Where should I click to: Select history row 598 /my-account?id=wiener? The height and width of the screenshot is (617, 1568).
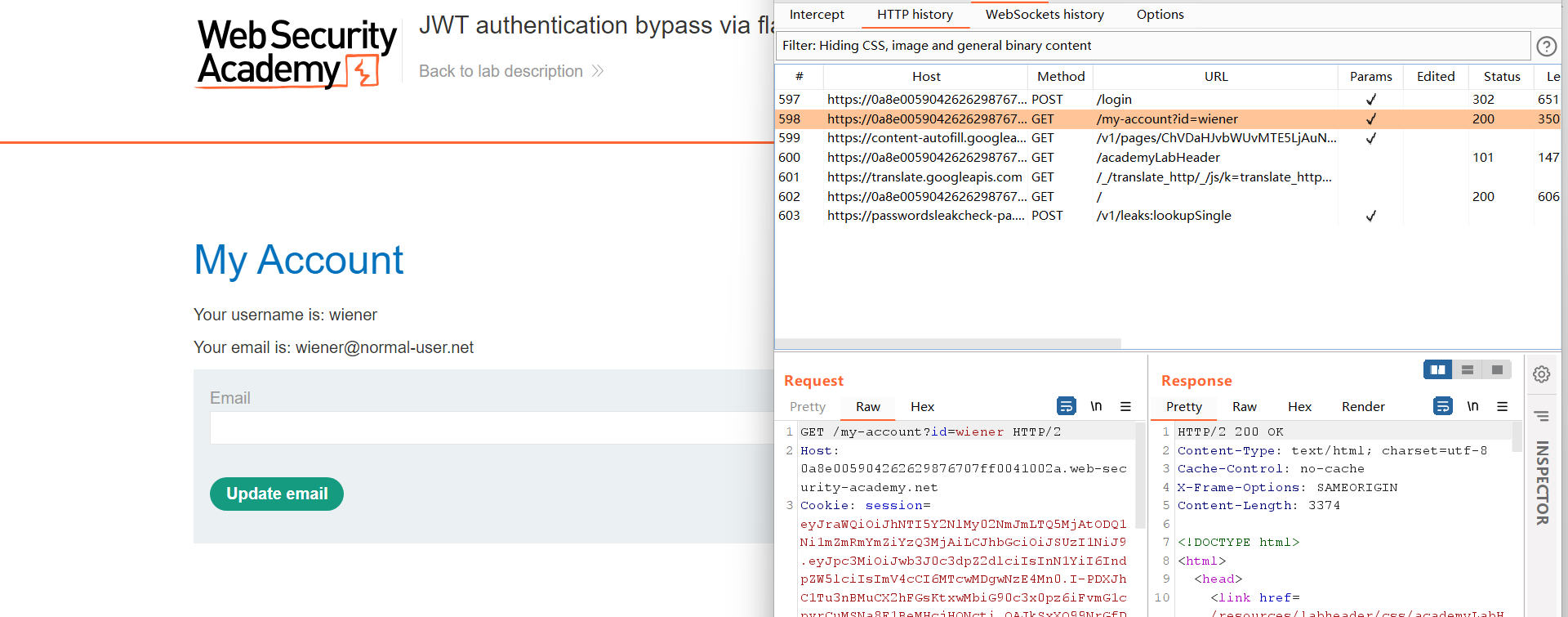(x=1168, y=118)
